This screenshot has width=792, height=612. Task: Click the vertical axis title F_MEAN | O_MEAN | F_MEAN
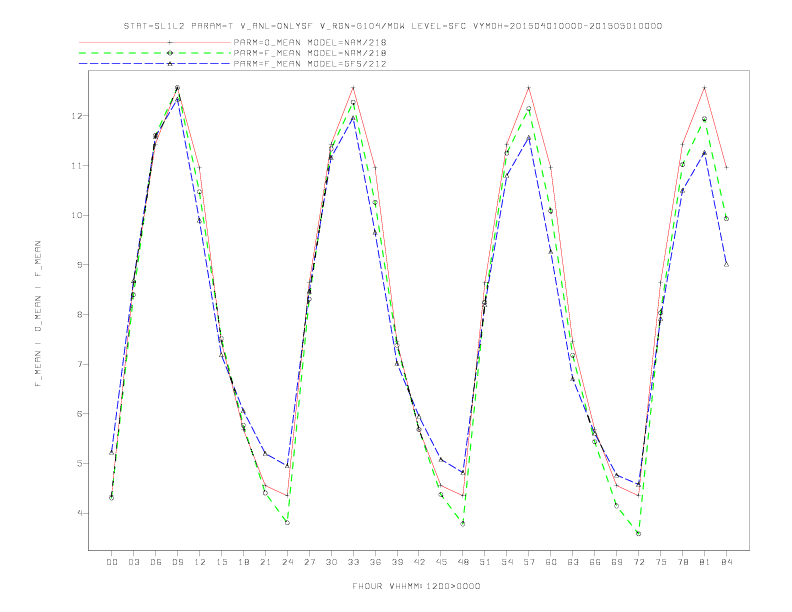[x=38, y=314]
